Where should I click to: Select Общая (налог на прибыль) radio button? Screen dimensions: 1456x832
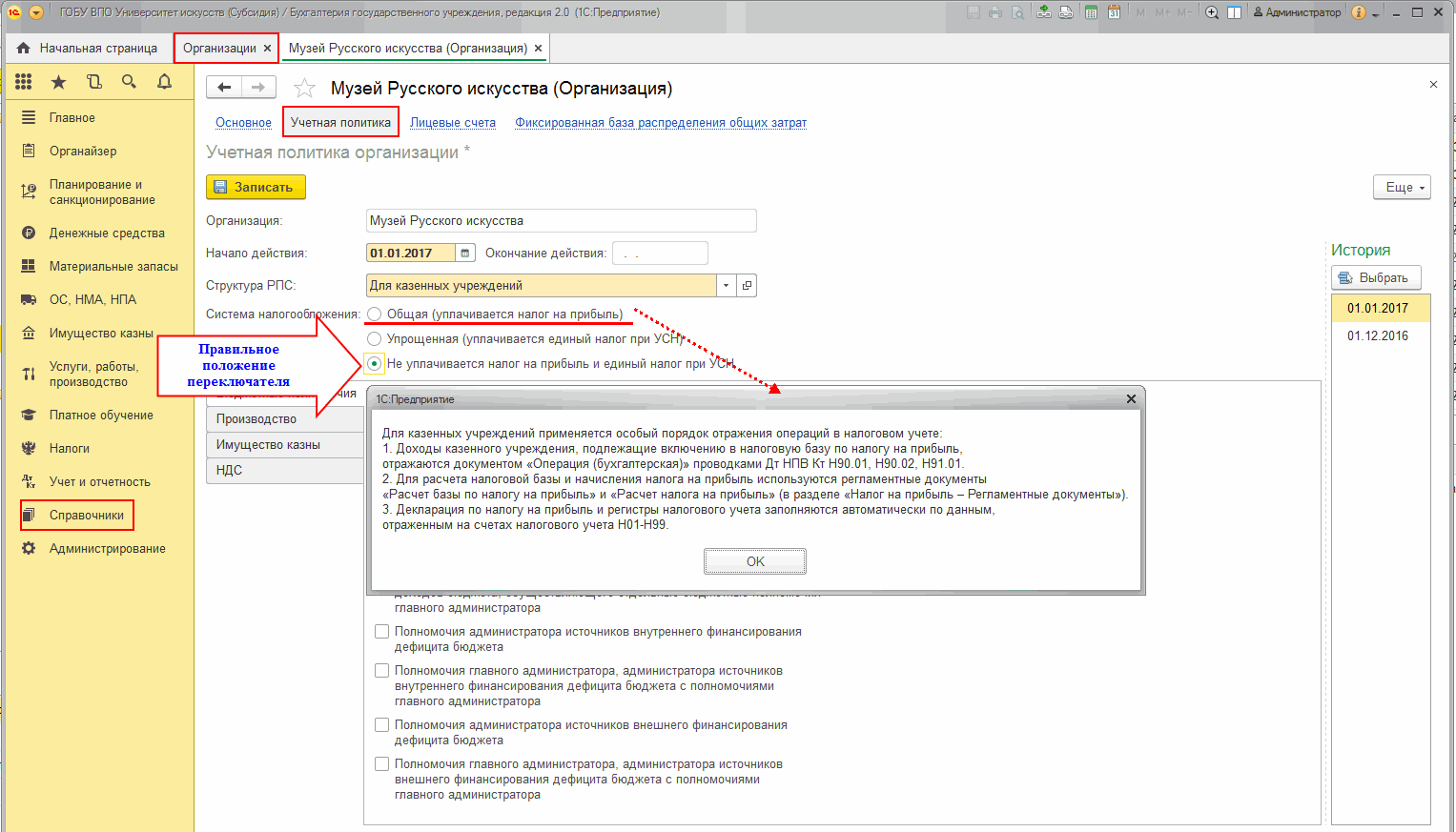click(375, 314)
